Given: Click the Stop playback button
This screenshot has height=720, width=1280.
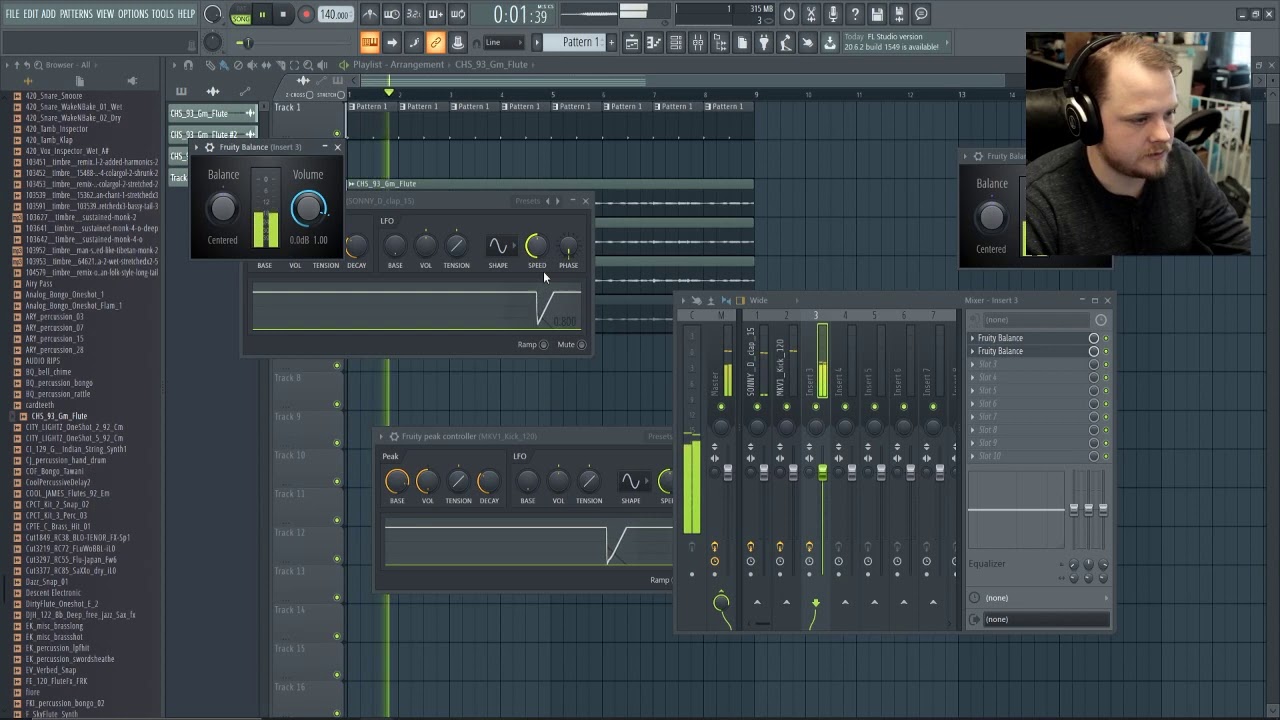Looking at the screenshot, I should tap(283, 15).
